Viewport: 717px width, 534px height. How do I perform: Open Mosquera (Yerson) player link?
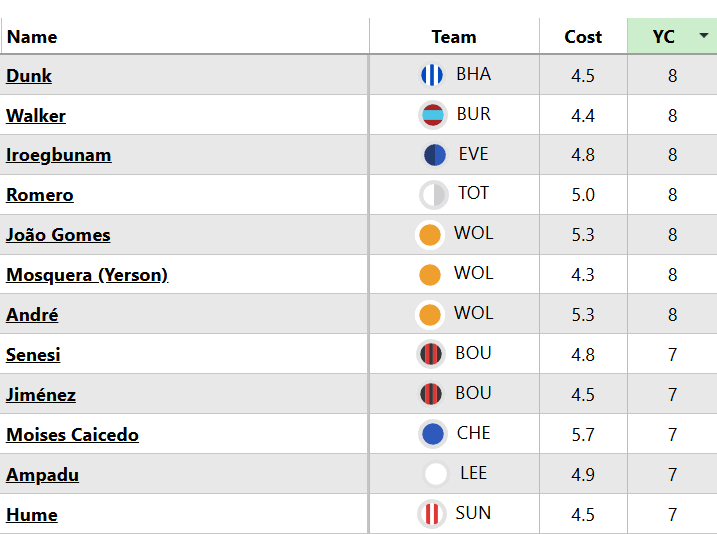87,275
